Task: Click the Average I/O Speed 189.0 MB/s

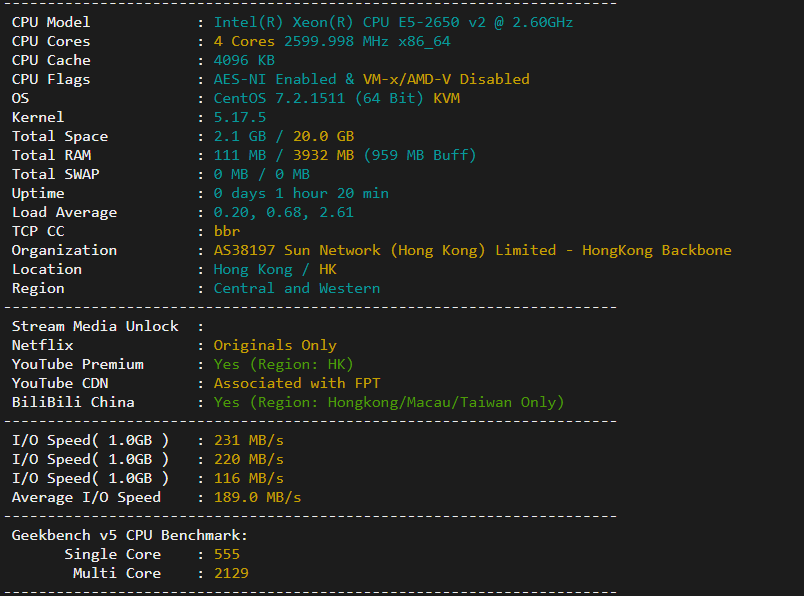Action: [257, 497]
